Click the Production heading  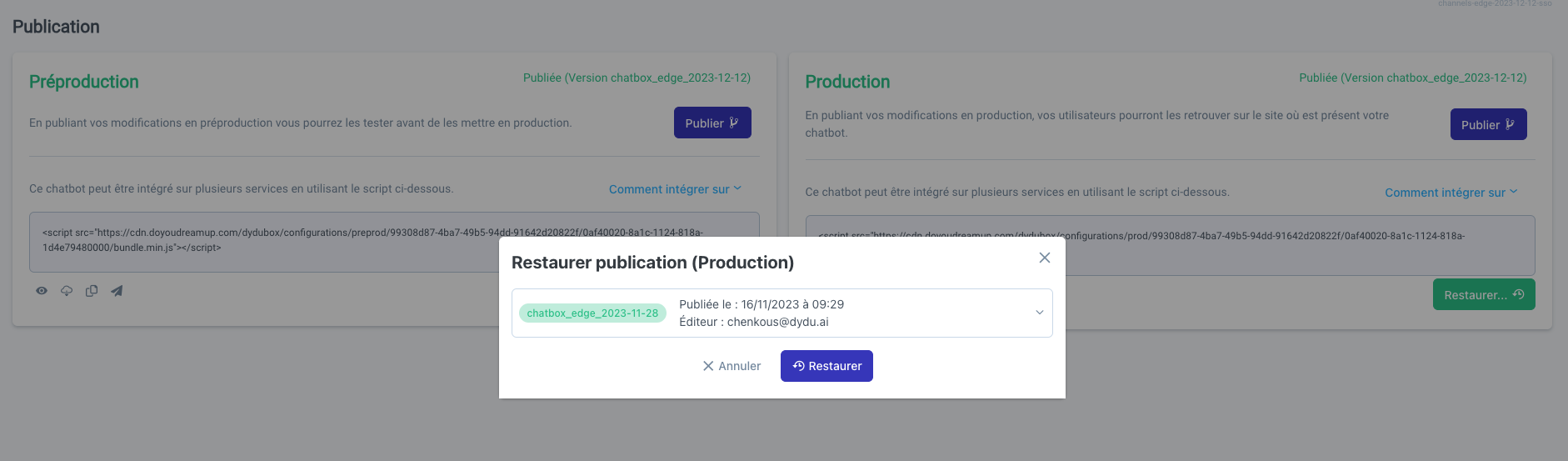click(x=847, y=82)
